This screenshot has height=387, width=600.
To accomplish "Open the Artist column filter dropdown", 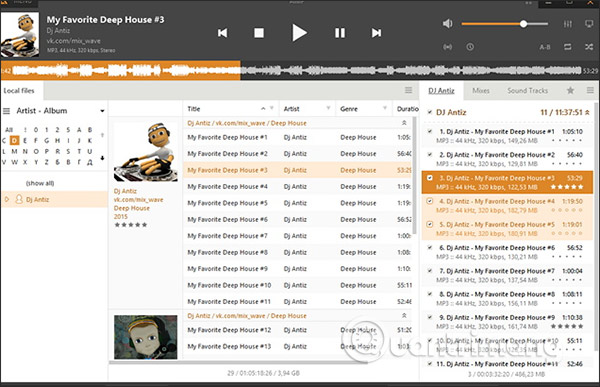I will click(328, 109).
